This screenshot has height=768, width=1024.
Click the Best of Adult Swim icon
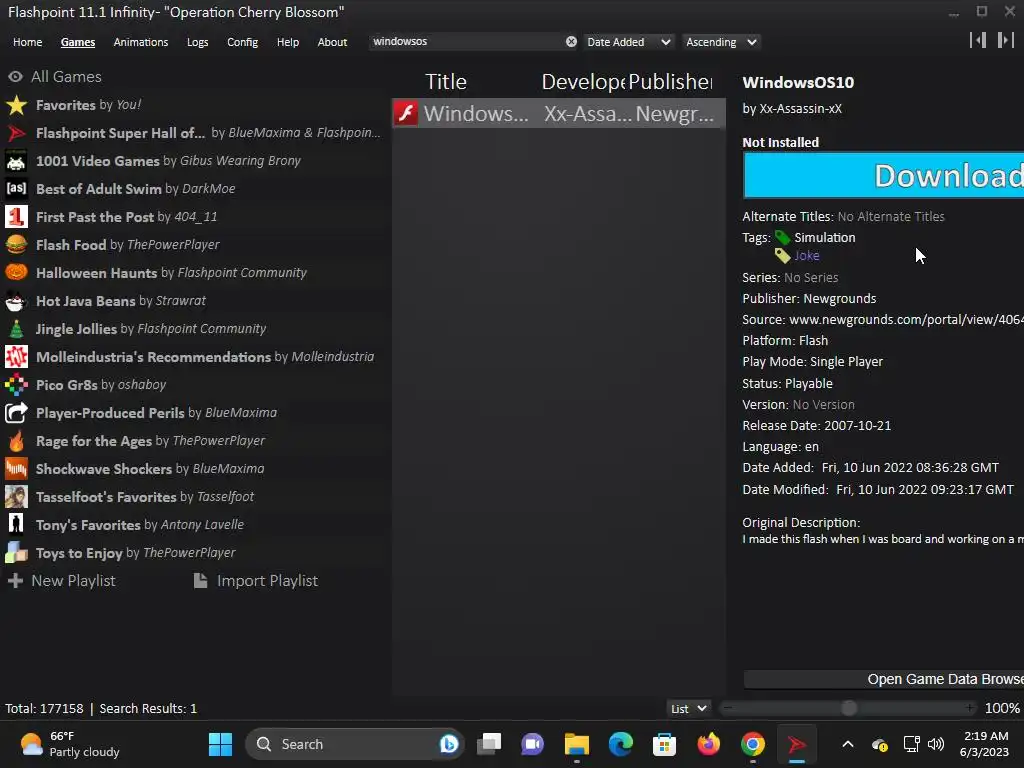point(16,189)
